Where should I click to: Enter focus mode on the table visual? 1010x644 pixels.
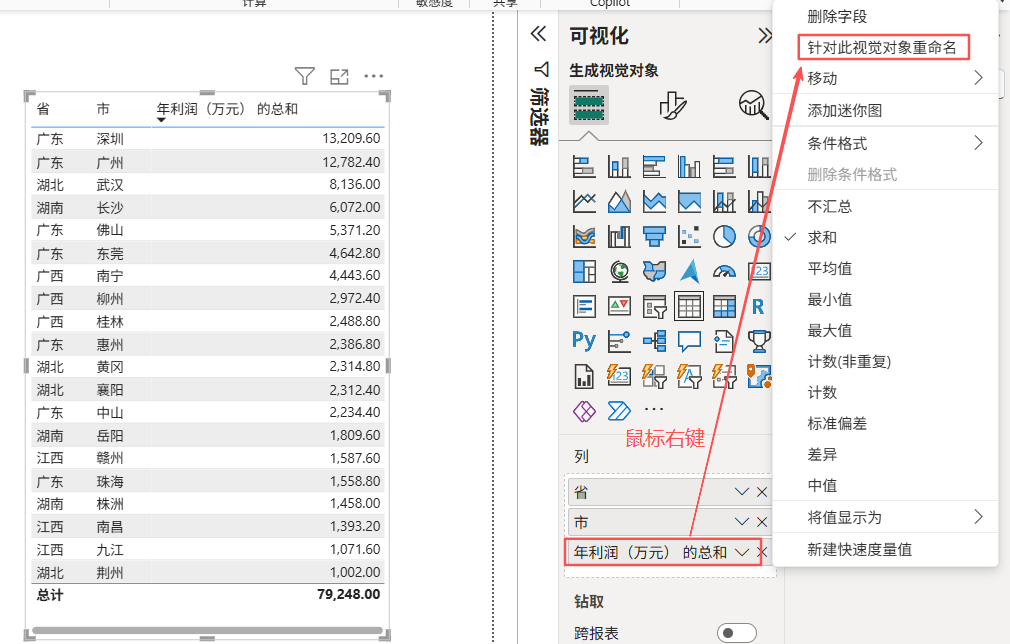[339, 77]
